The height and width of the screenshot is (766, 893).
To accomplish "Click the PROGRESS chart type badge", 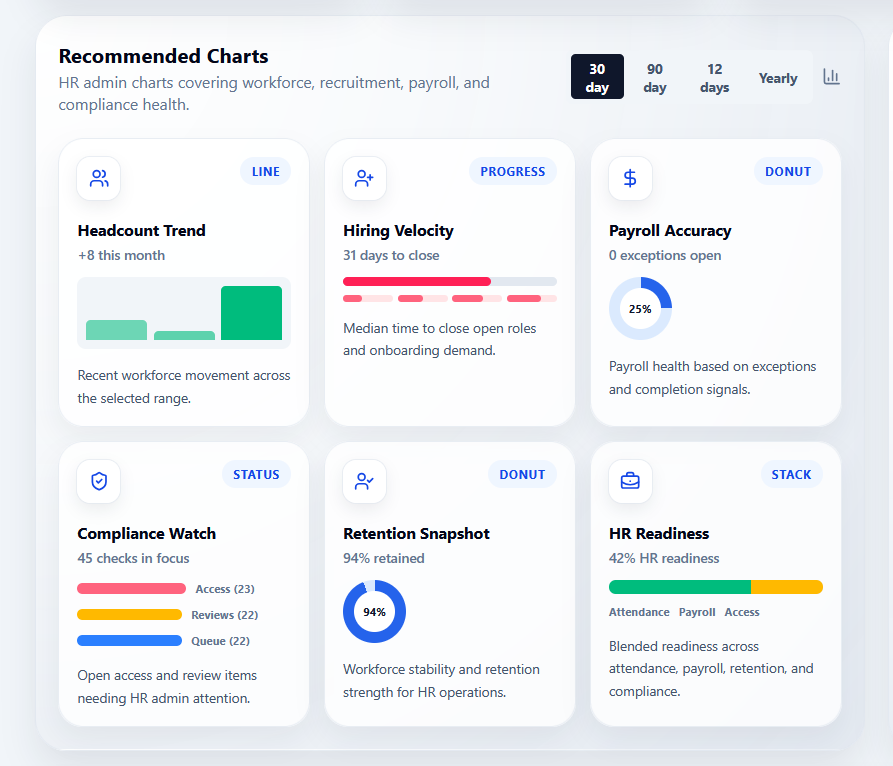I will tap(513, 171).
